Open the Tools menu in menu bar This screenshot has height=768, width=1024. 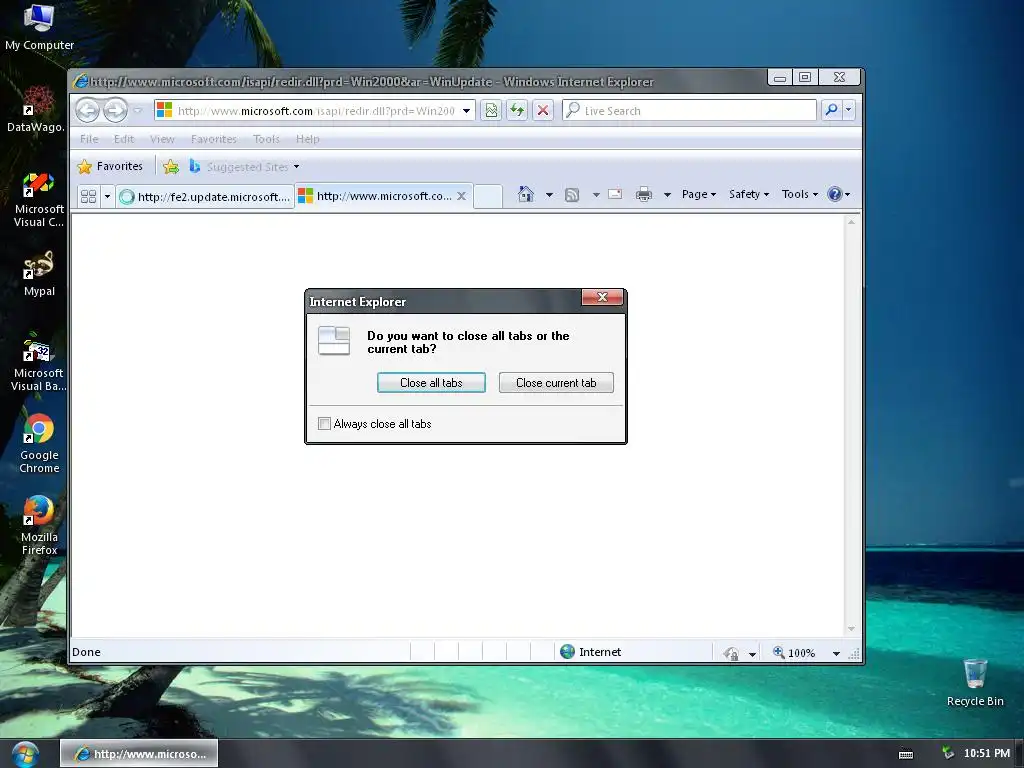[266, 139]
